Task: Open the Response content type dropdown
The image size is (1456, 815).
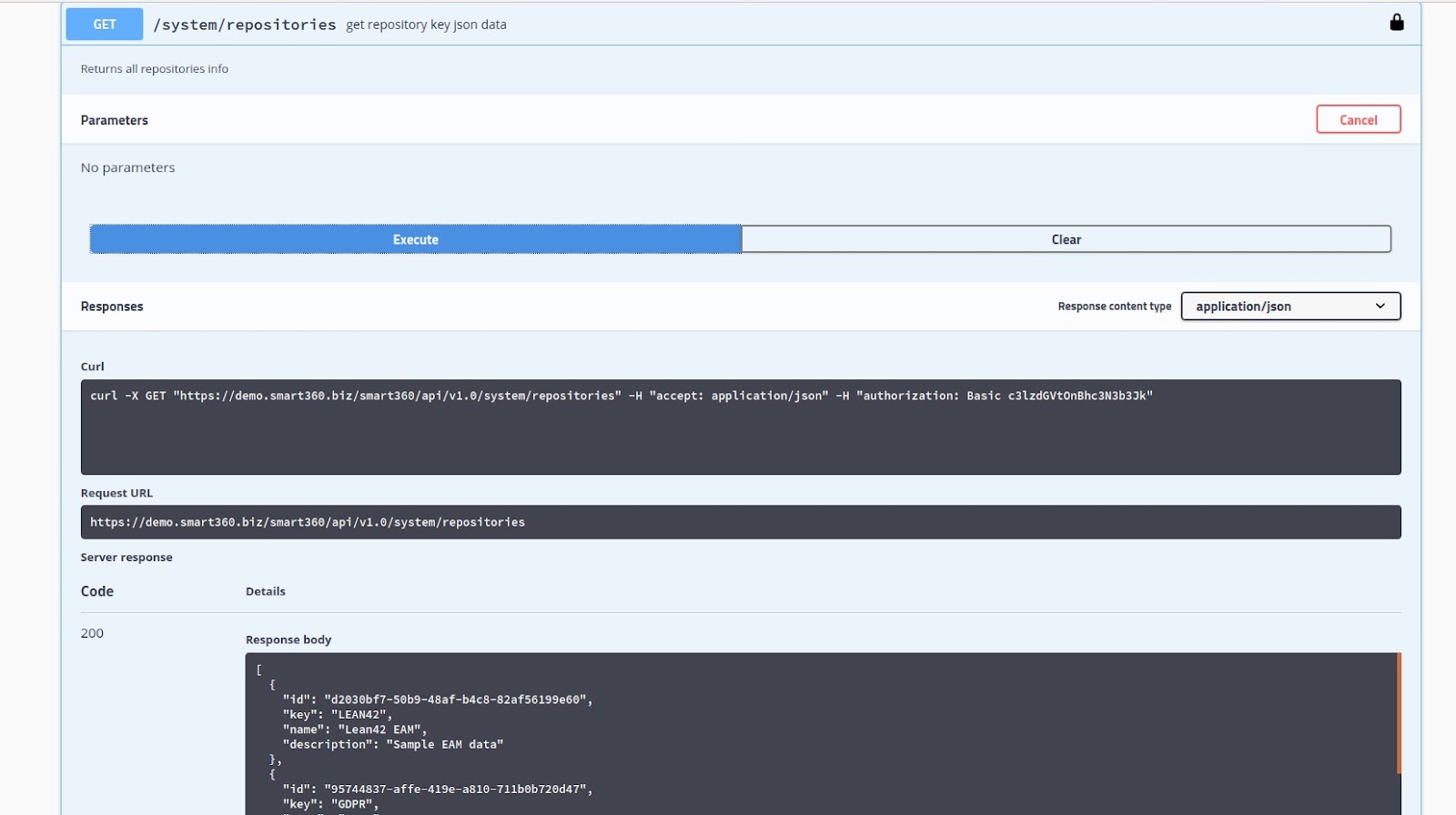Action: 1290,307
